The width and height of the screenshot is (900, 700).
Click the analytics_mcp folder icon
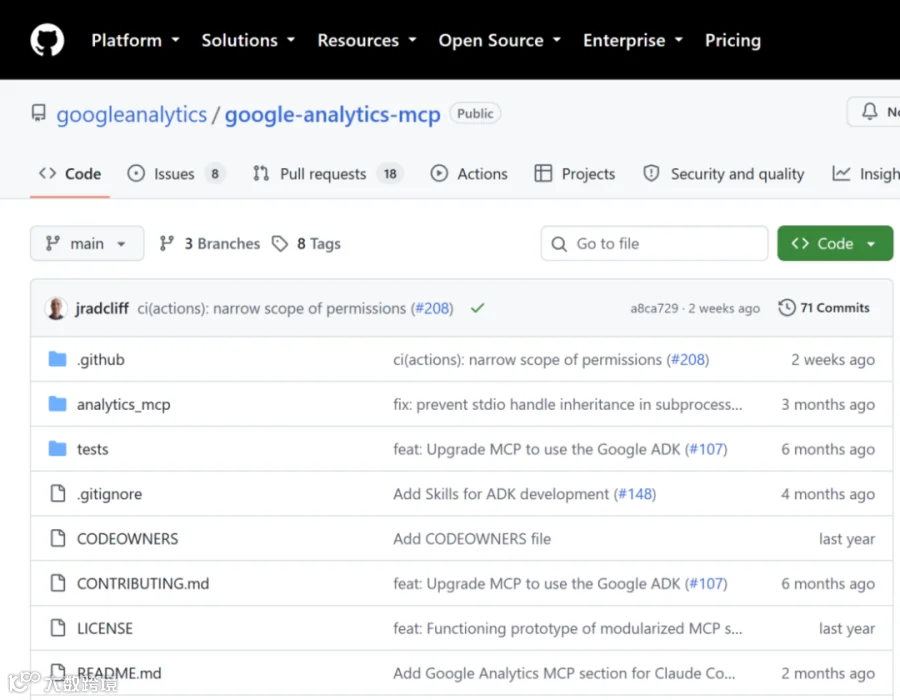[57, 404]
